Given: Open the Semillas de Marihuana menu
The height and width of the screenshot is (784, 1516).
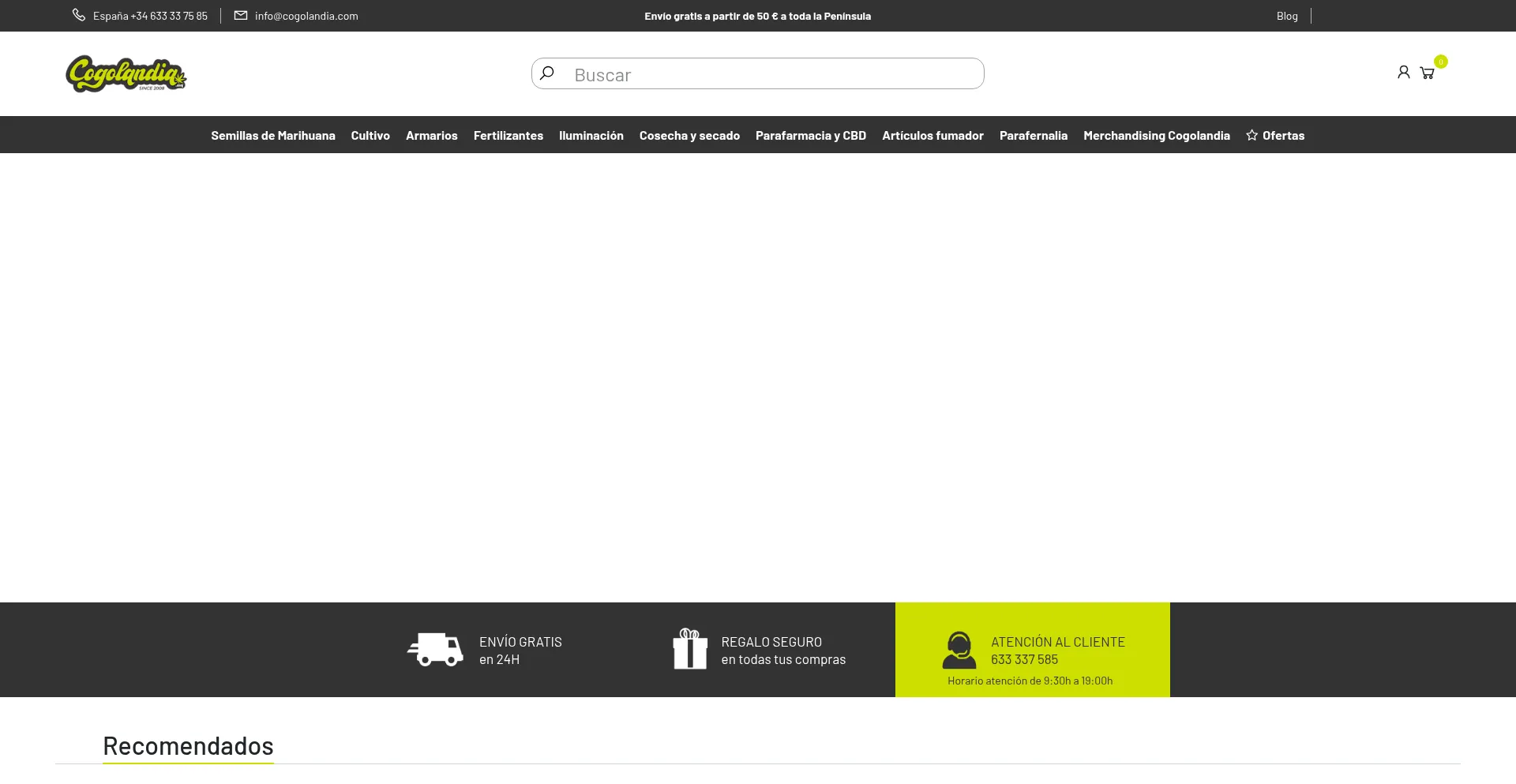Looking at the screenshot, I should point(272,135).
